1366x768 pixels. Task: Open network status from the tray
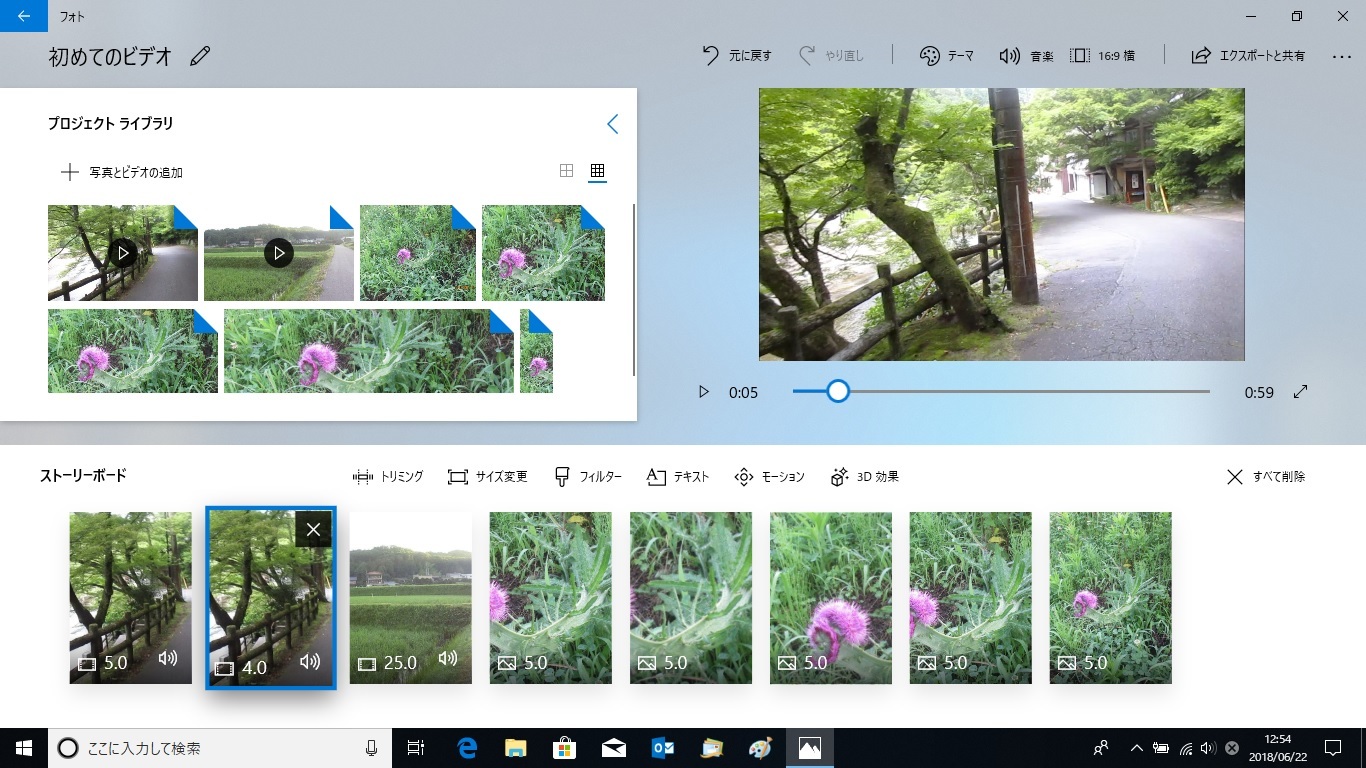(1186, 748)
